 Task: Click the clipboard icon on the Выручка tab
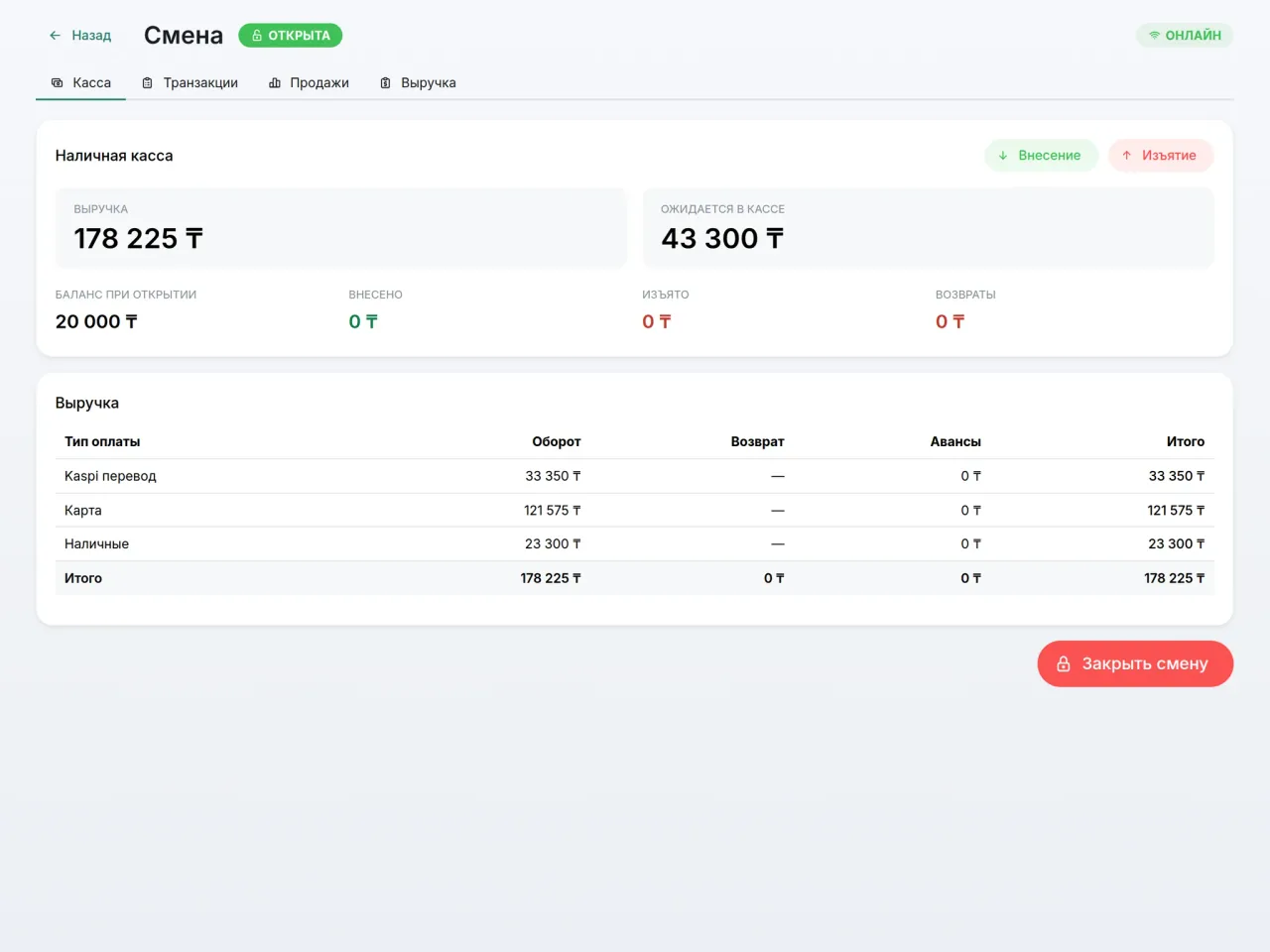(386, 83)
